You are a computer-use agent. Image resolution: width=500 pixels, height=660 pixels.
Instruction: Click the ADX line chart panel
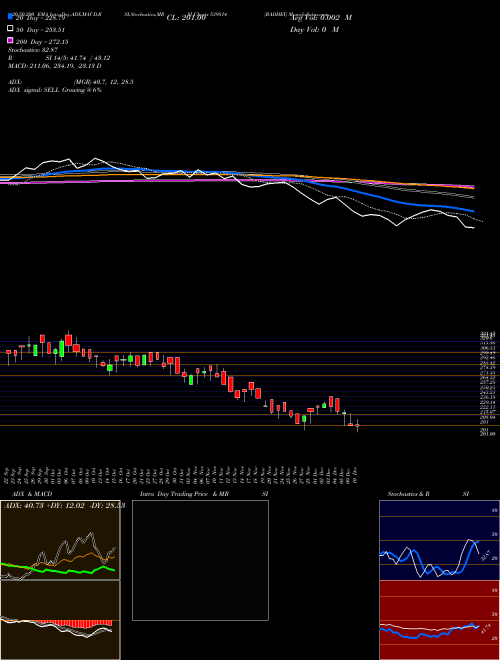60,540
